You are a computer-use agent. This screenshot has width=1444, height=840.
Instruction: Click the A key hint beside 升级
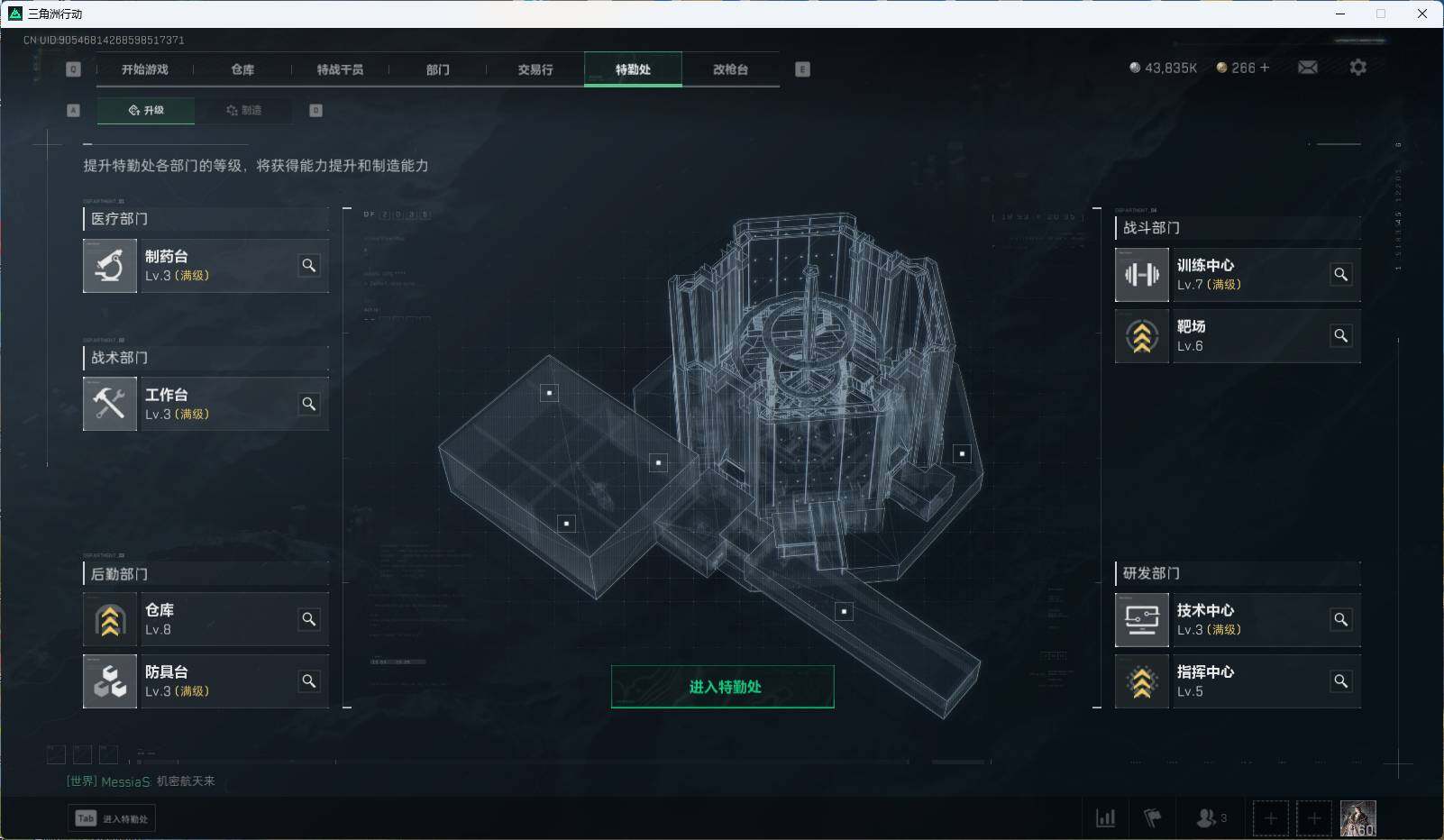pyautogui.click(x=74, y=110)
